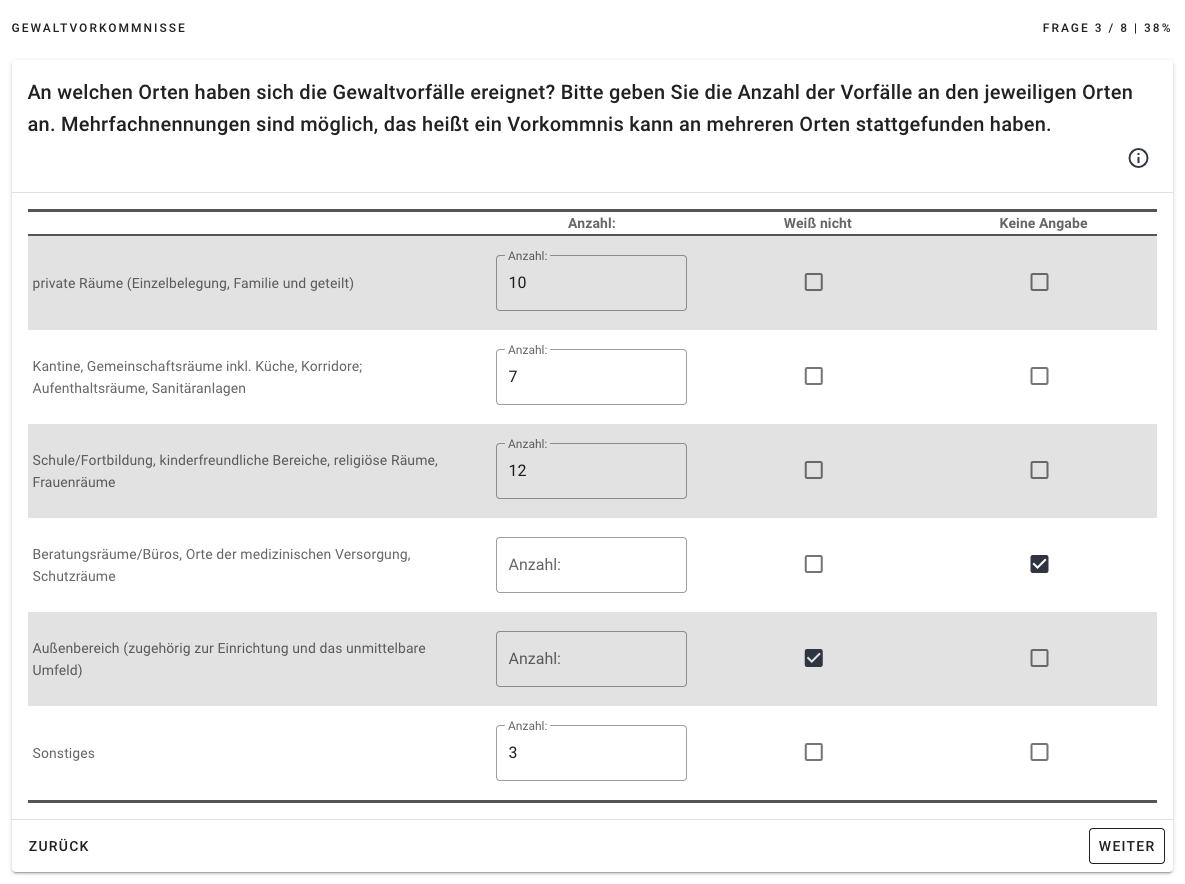1185x884 pixels.
Task: Open the question info icon
Action: pos(1138,158)
